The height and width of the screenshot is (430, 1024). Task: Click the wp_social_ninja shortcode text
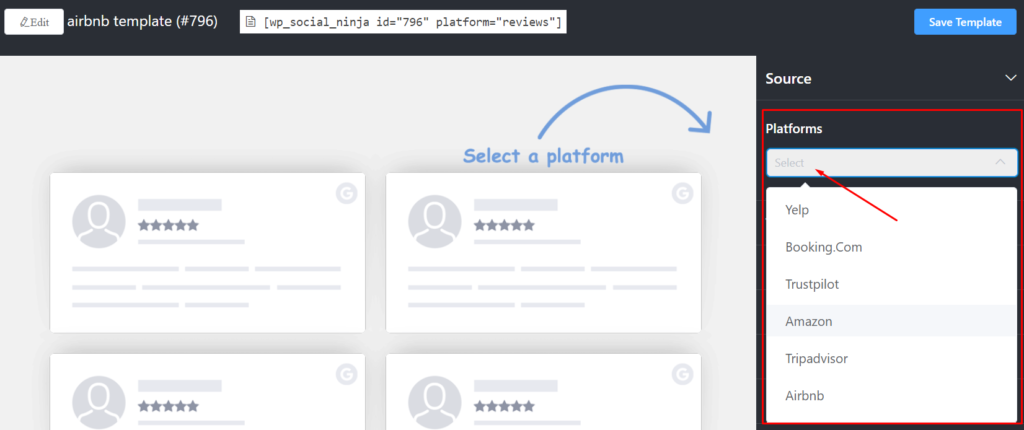412,22
